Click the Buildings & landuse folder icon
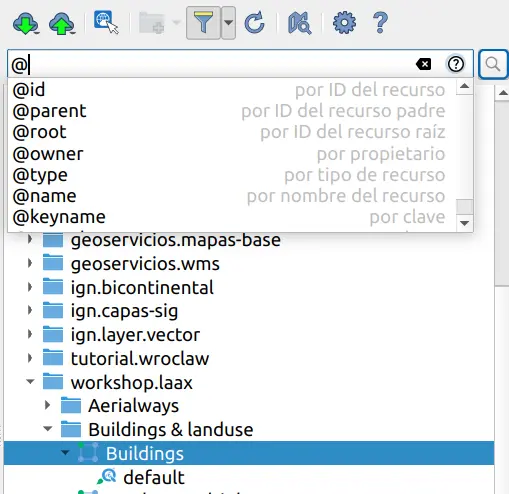The height and width of the screenshot is (494, 509). pyautogui.click(x=71, y=429)
